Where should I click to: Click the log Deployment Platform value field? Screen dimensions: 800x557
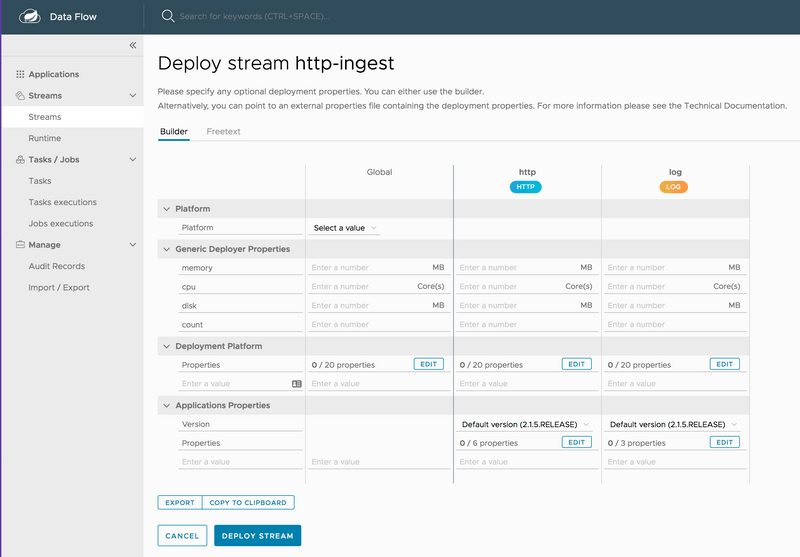coord(674,384)
